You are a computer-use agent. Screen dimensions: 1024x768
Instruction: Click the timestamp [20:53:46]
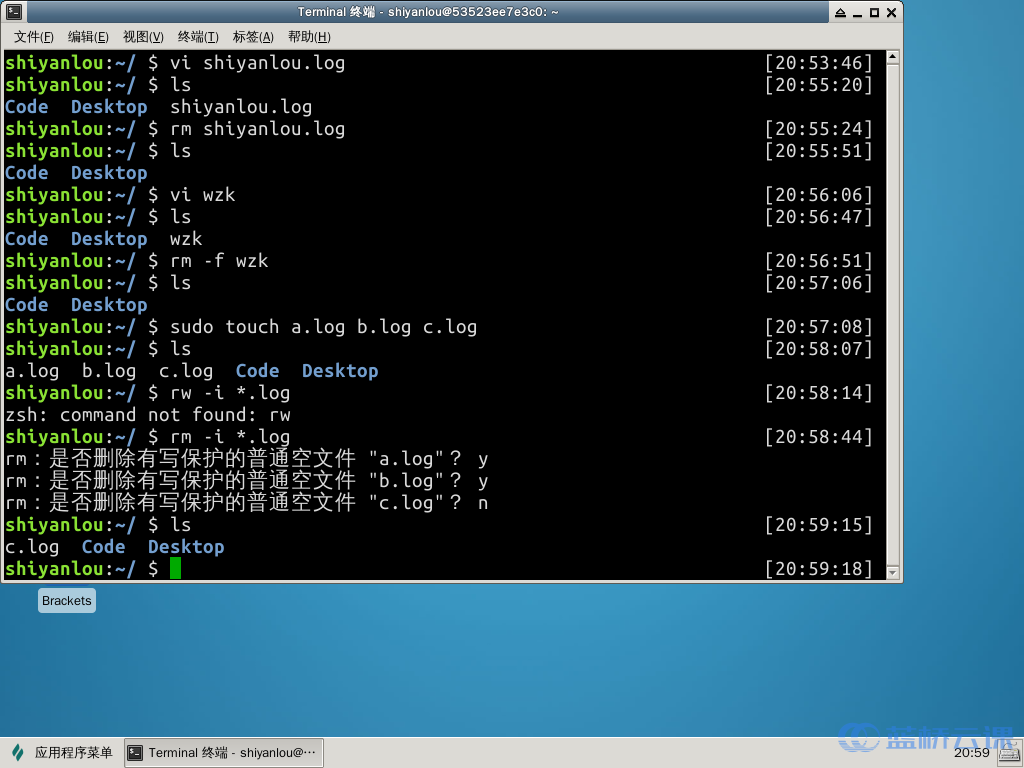click(818, 63)
